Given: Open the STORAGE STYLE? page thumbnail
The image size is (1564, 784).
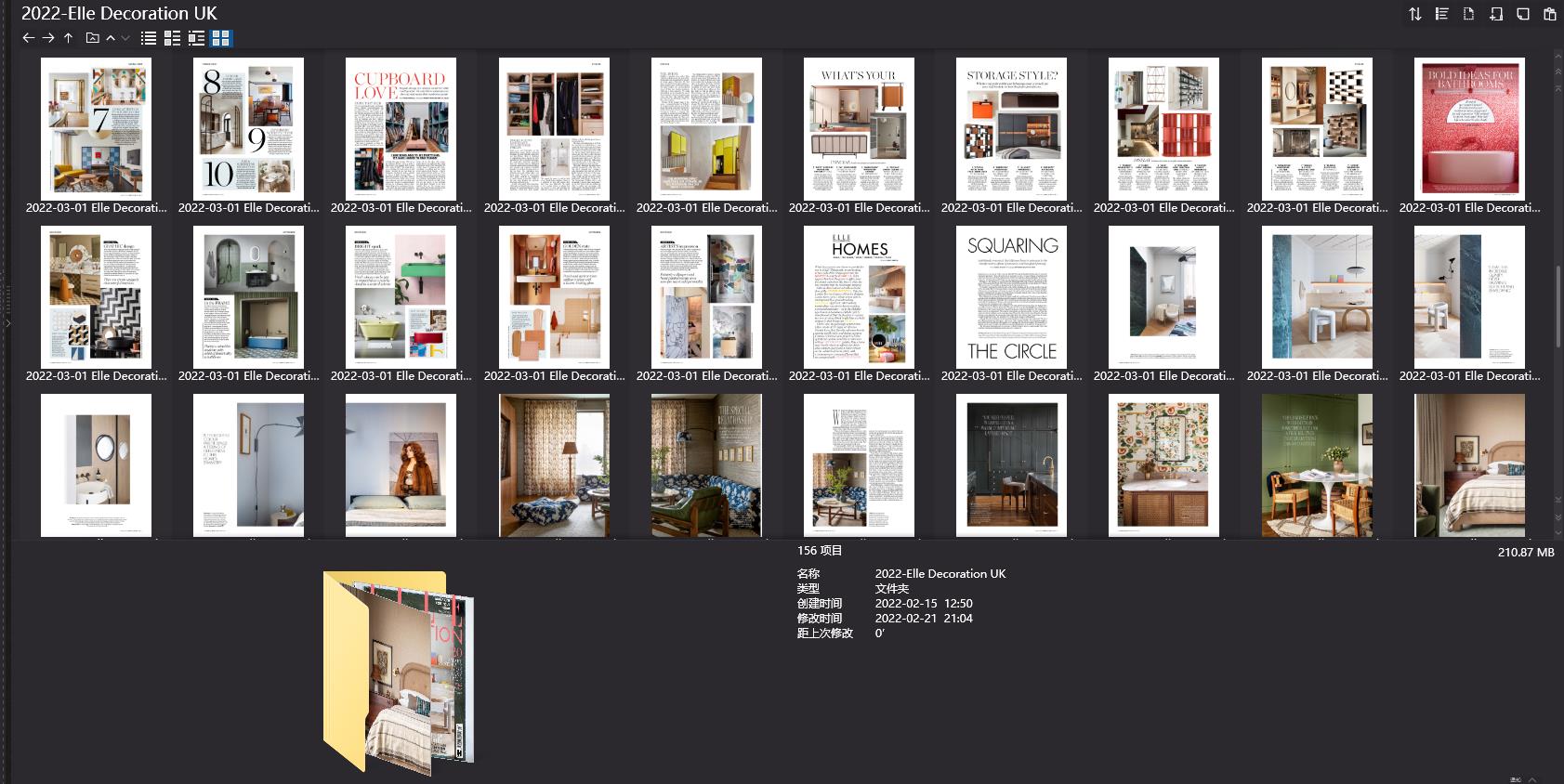Looking at the screenshot, I should point(1011,128).
